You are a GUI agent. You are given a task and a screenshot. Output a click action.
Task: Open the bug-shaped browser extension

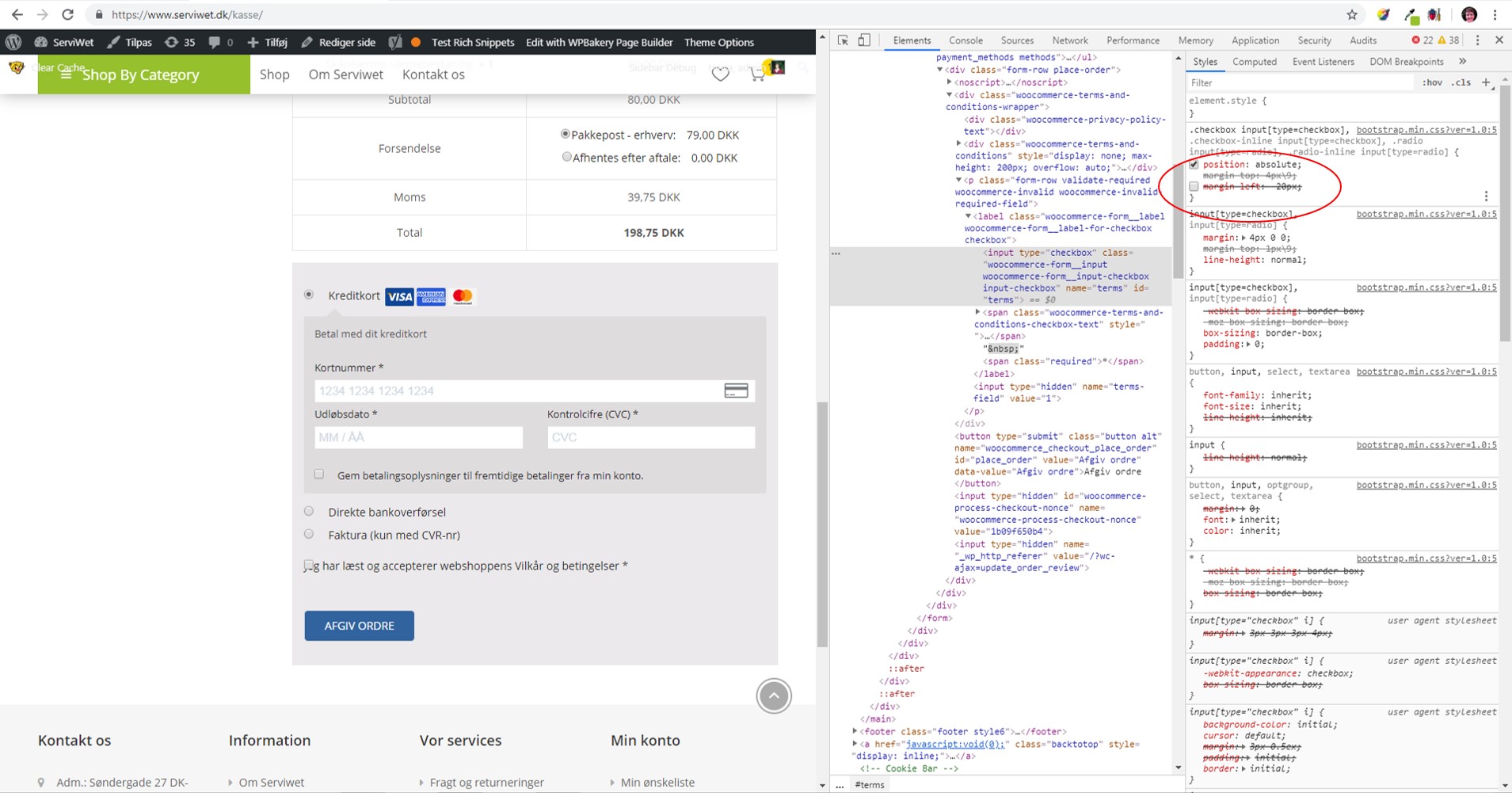coord(1435,14)
